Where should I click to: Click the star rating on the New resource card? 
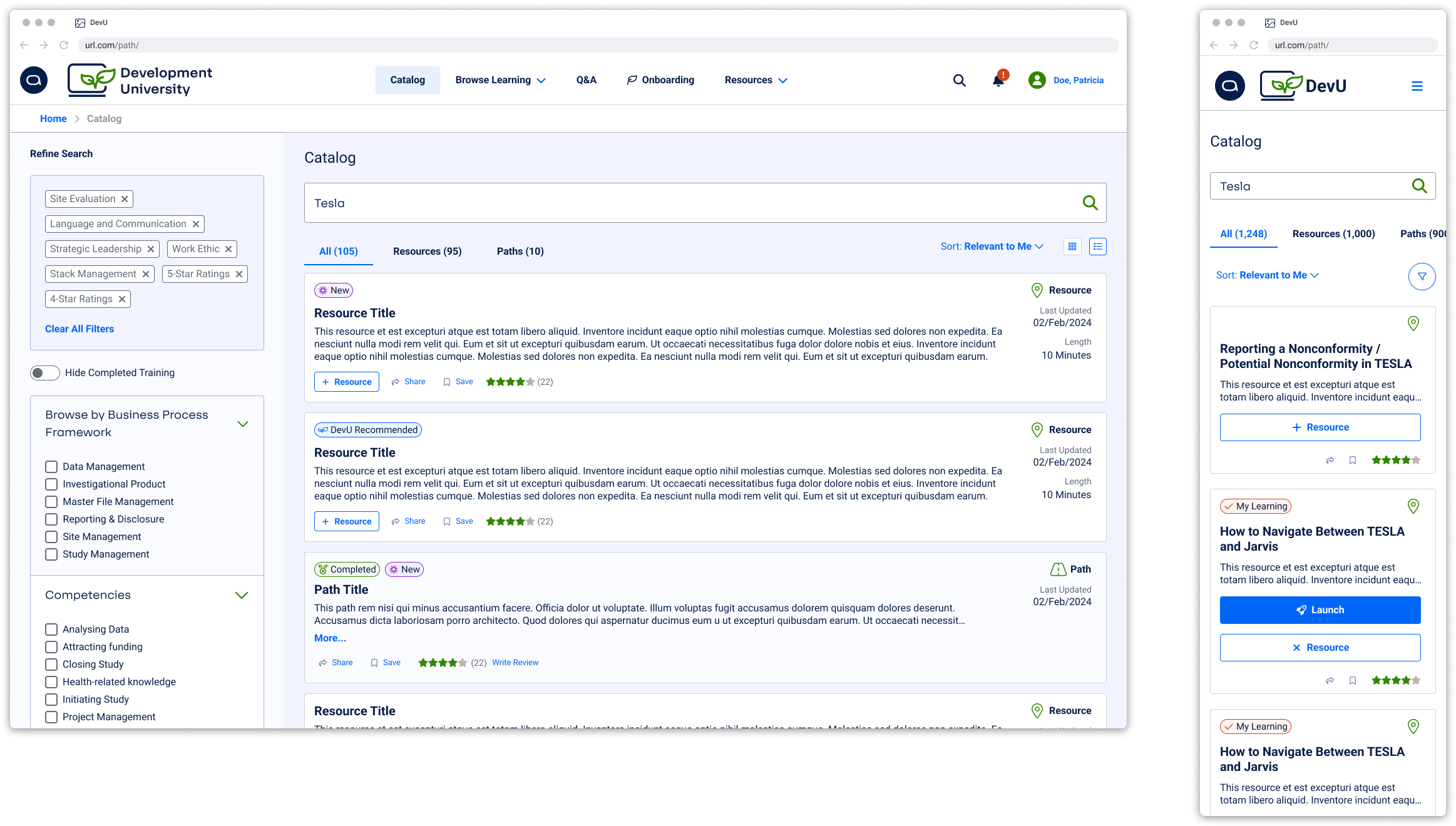(510, 382)
